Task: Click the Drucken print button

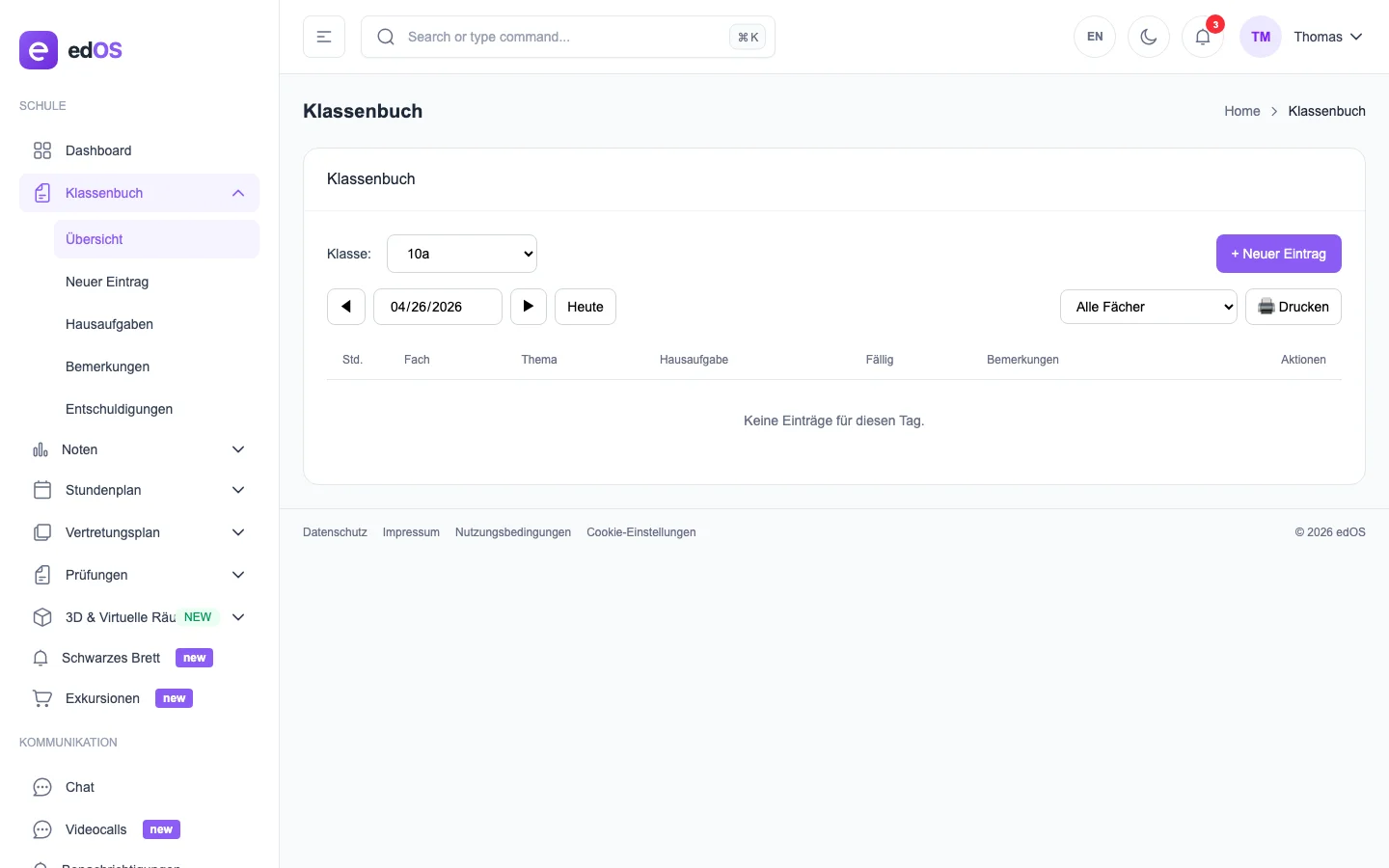Action: tap(1293, 307)
